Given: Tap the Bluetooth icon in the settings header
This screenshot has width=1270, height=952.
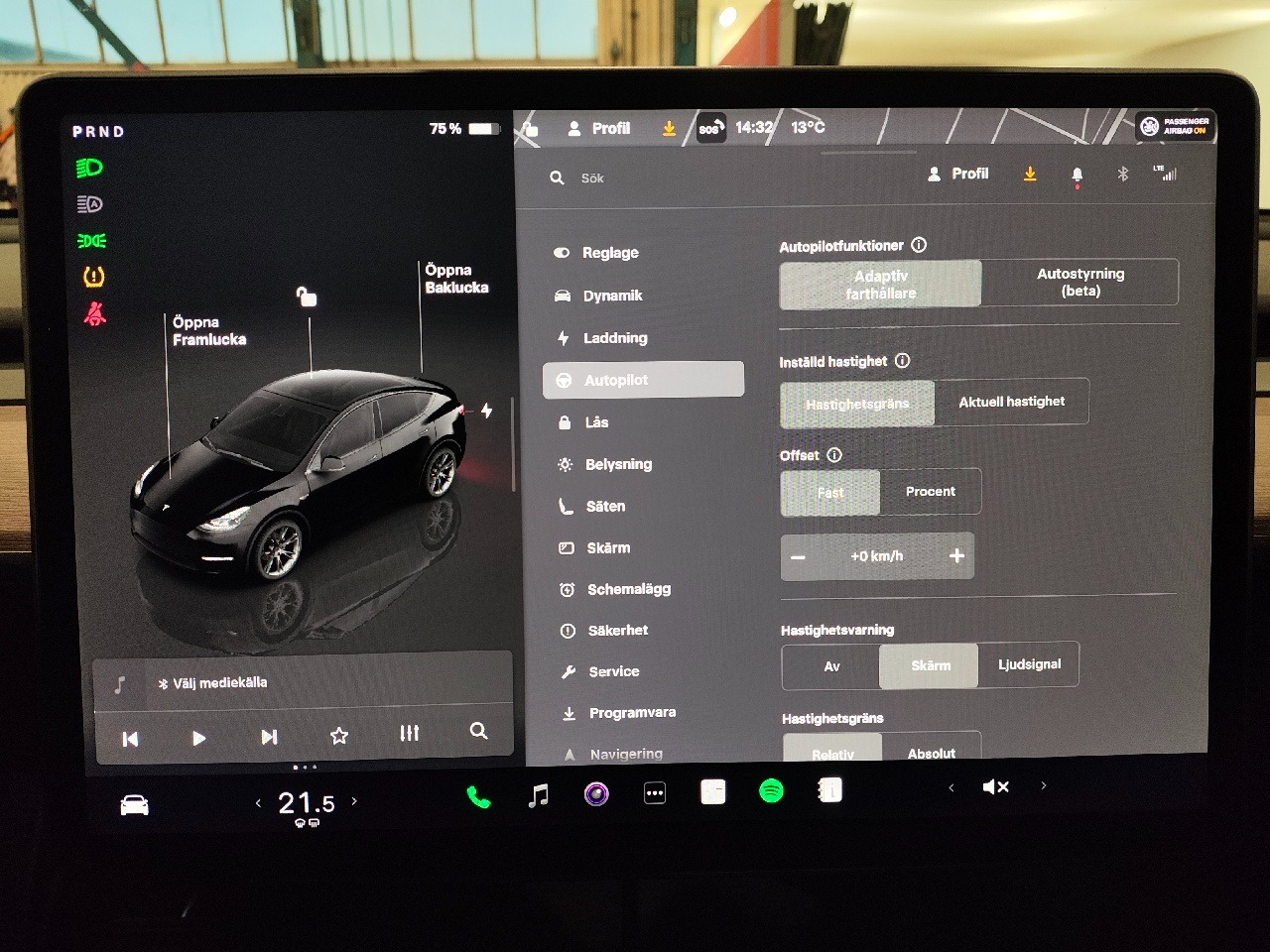Looking at the screenshot, I should click(x=1123, y=175).
